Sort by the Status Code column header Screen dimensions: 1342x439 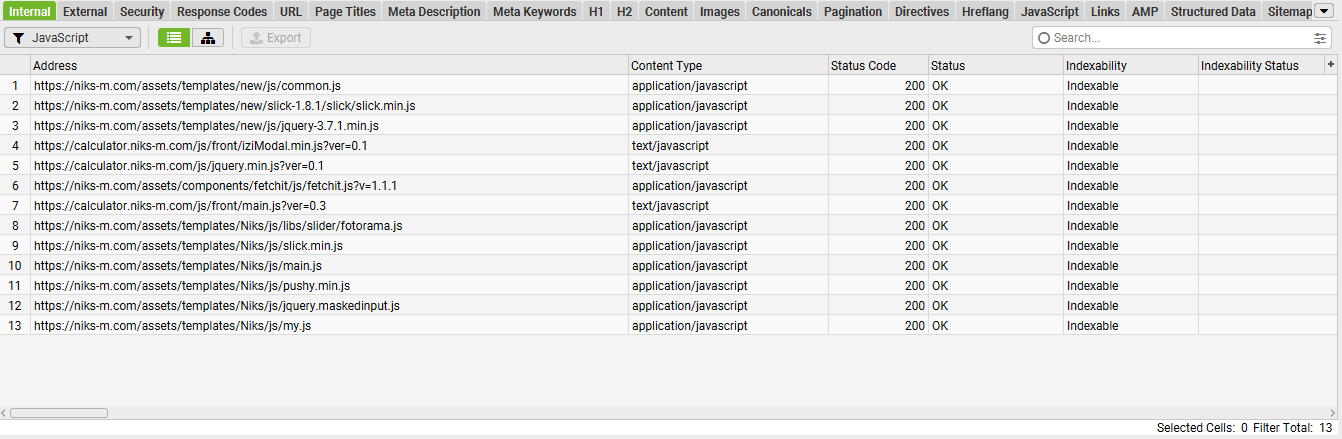pyautogui.click(x=863, y=66)
